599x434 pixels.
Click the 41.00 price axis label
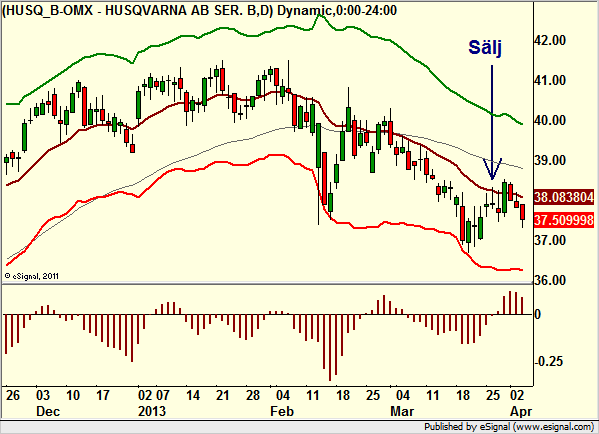coord(550,80)
